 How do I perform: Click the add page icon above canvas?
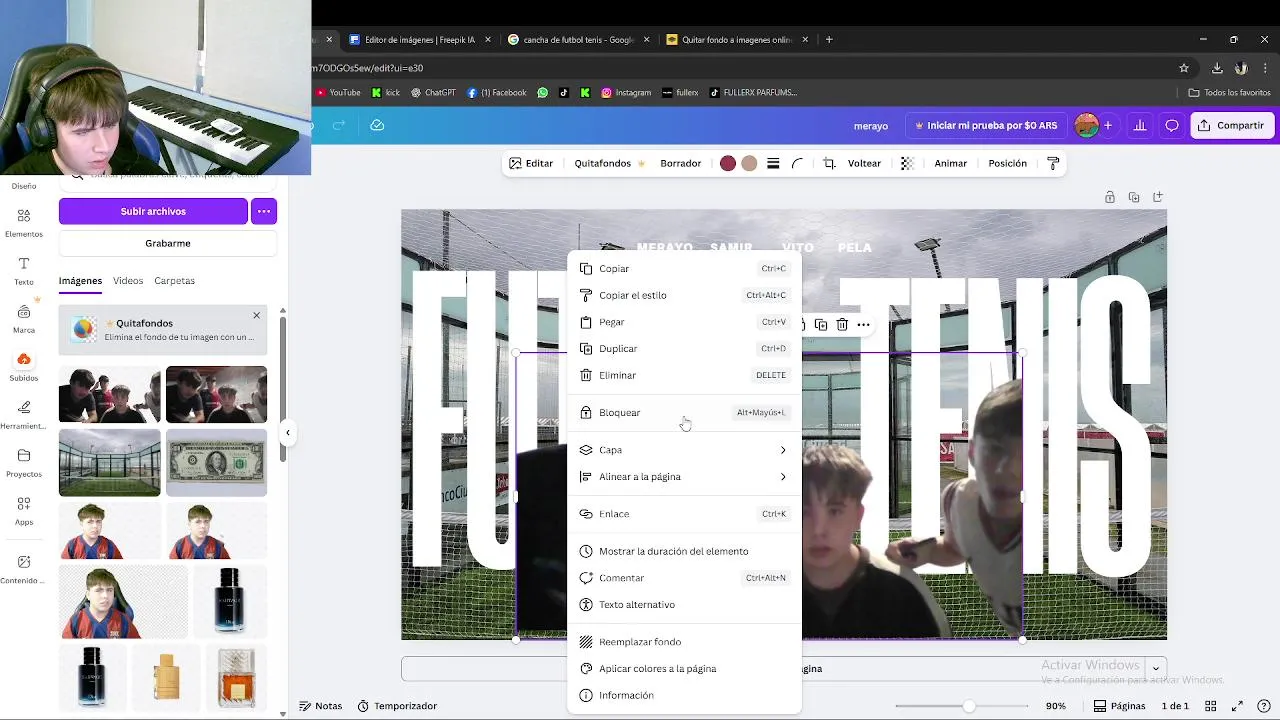coord(1158,197)
